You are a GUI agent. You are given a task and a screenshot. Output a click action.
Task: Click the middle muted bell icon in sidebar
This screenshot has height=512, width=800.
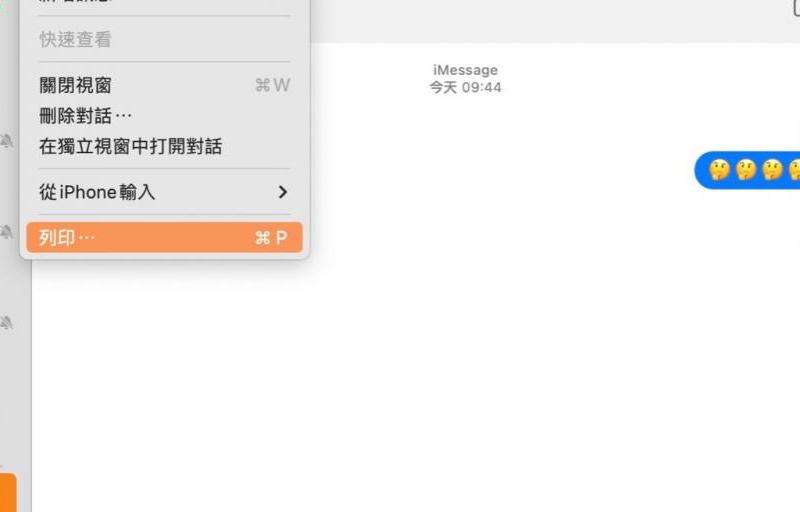7,232
